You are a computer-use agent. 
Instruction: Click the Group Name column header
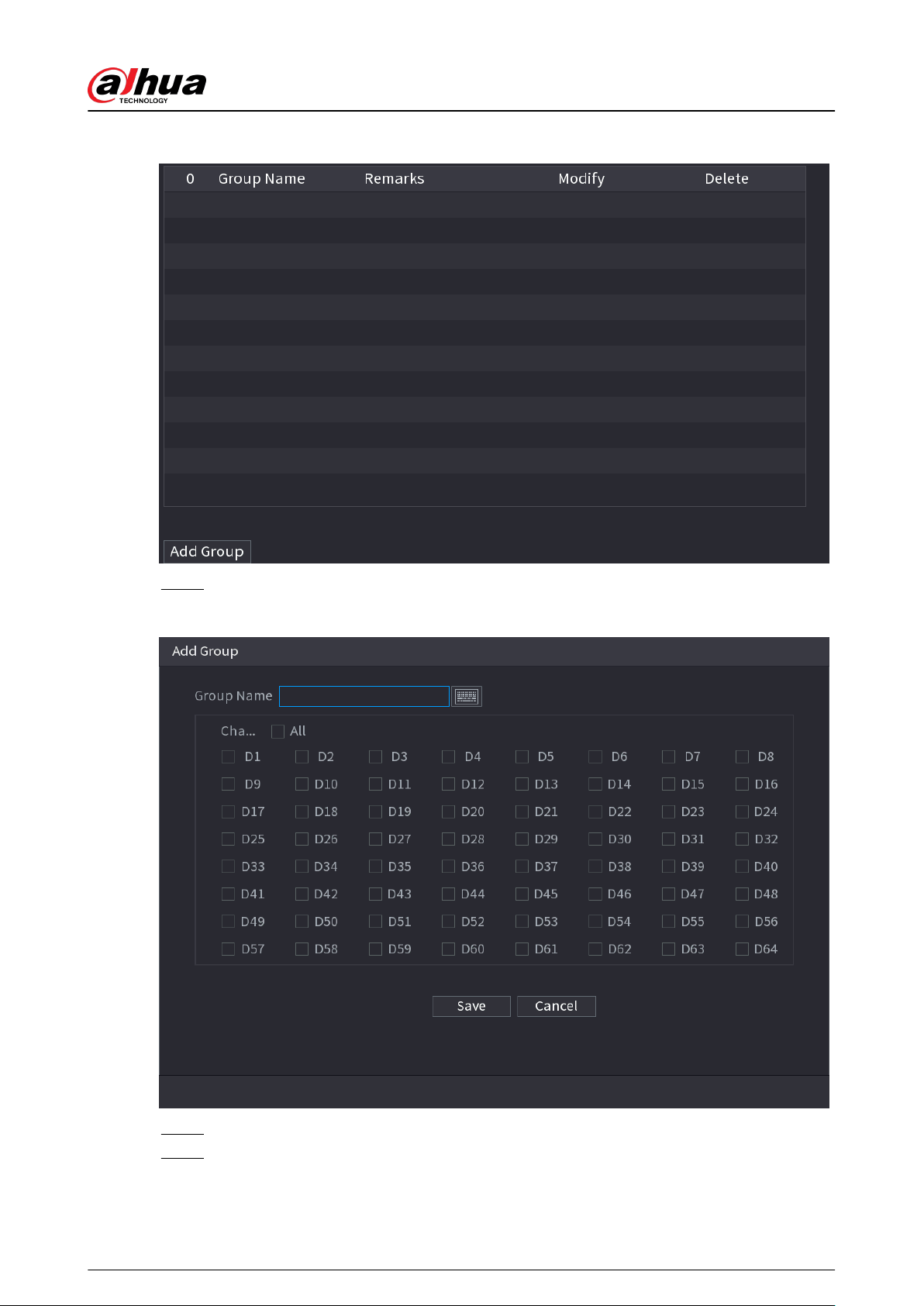pos(262,179)
